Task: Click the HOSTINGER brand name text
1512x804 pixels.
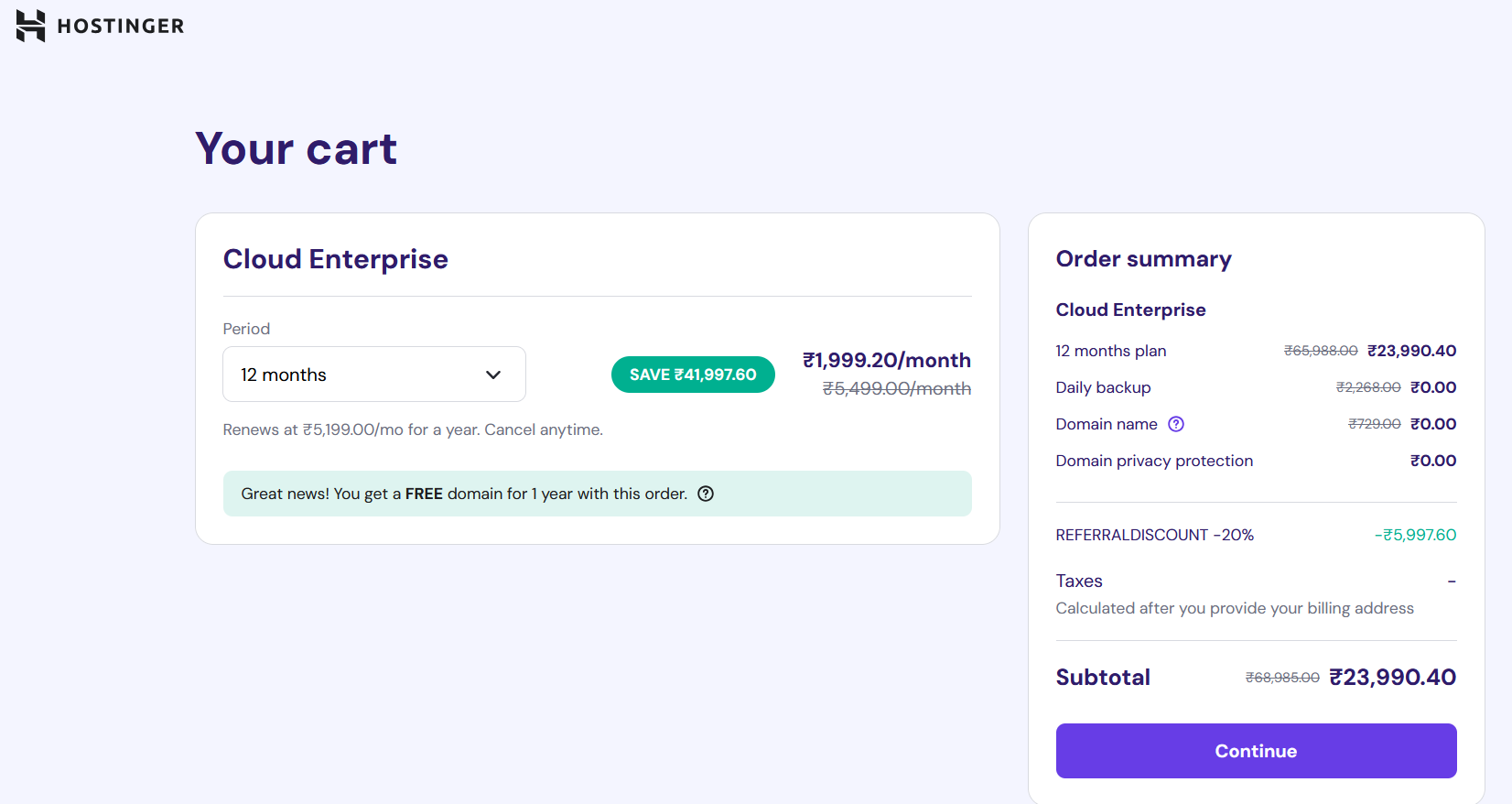Action: [121, 26]
